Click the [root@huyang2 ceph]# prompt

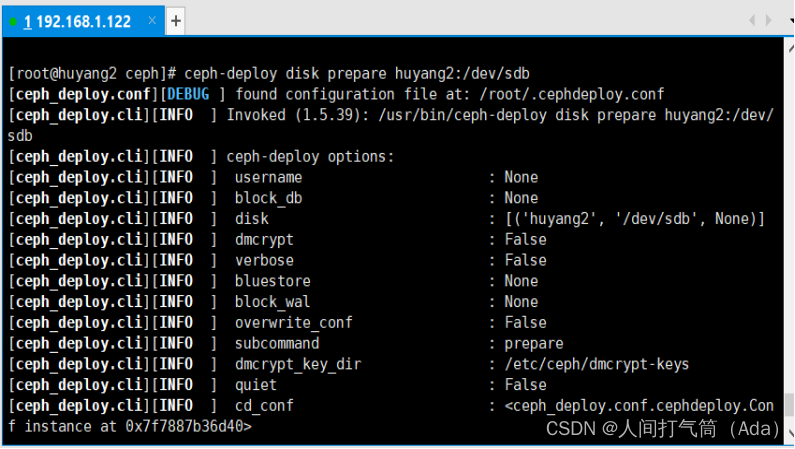[92, 74]
